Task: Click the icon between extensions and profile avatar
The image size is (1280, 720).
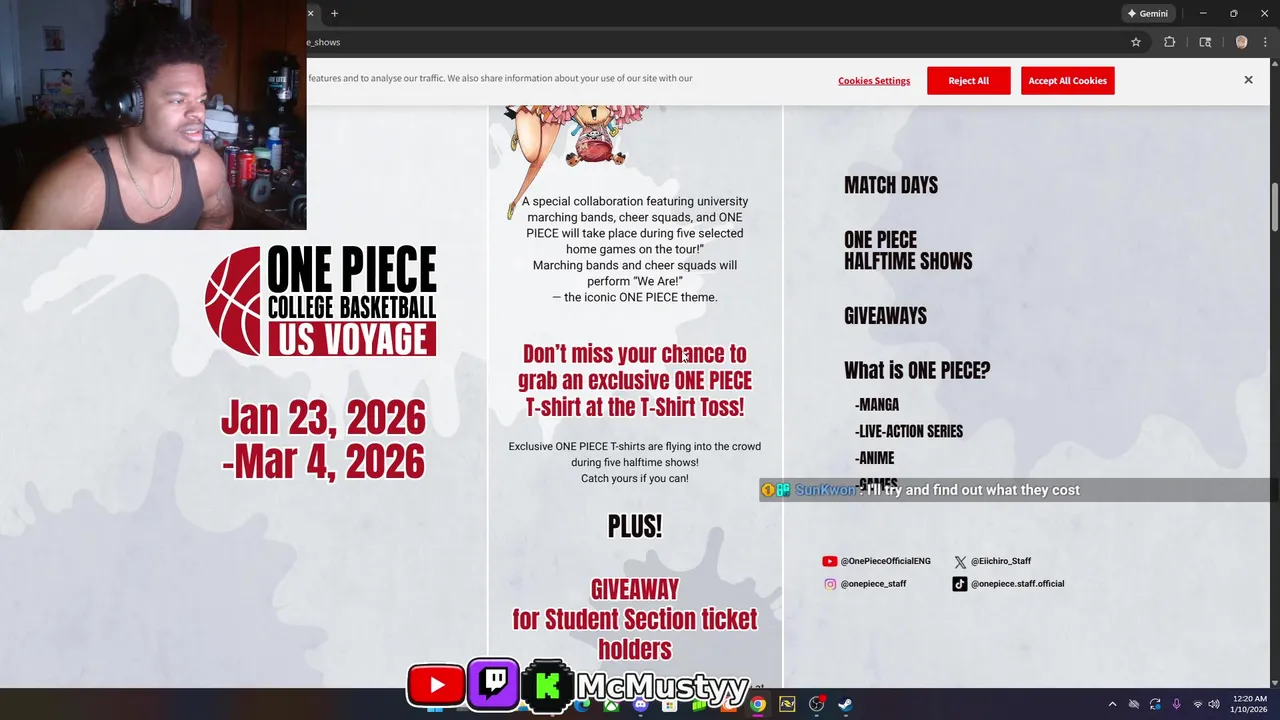Action: [1205, 42]
